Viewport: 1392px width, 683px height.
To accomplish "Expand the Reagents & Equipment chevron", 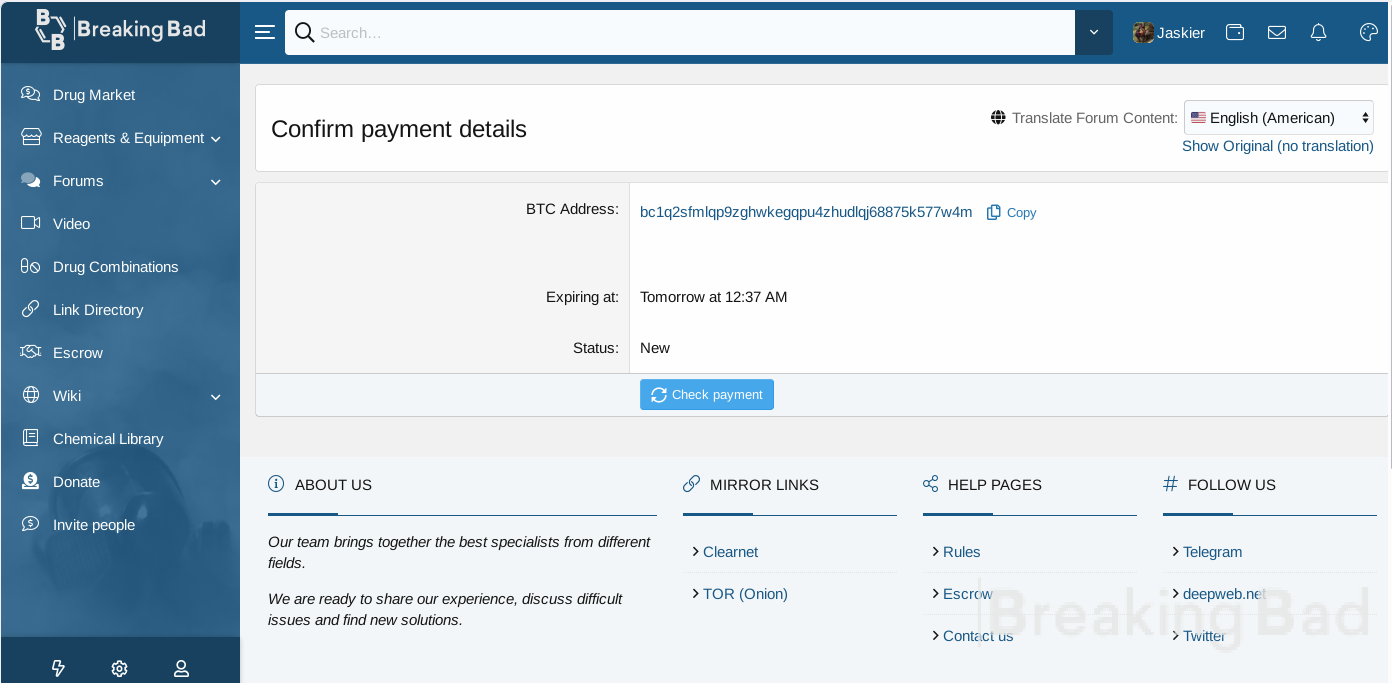I will [x=216, y=139].
